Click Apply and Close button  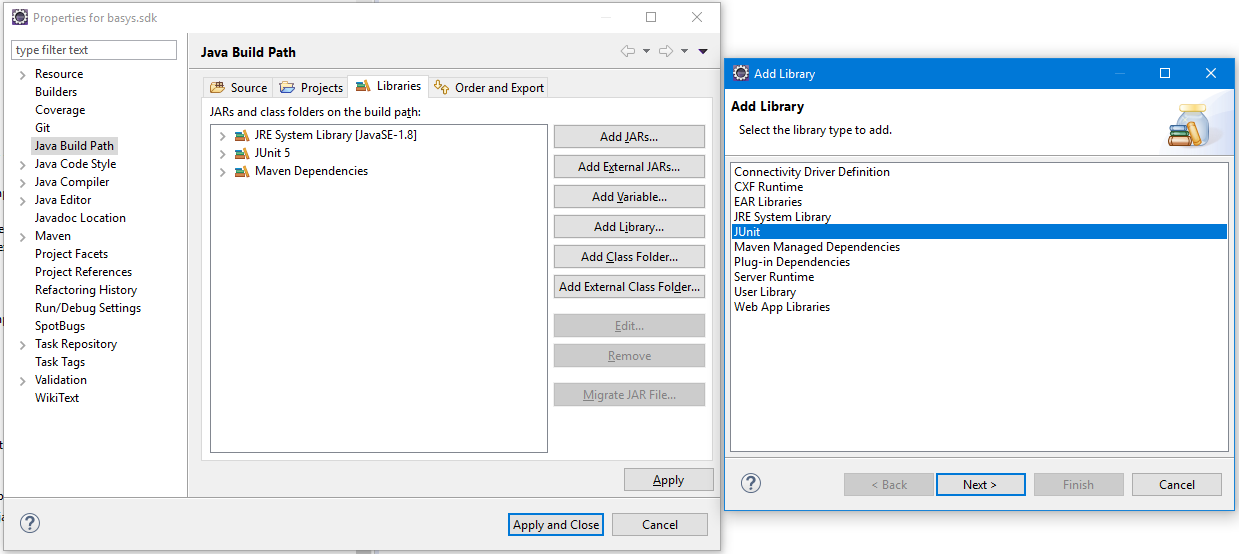(556, 524)
